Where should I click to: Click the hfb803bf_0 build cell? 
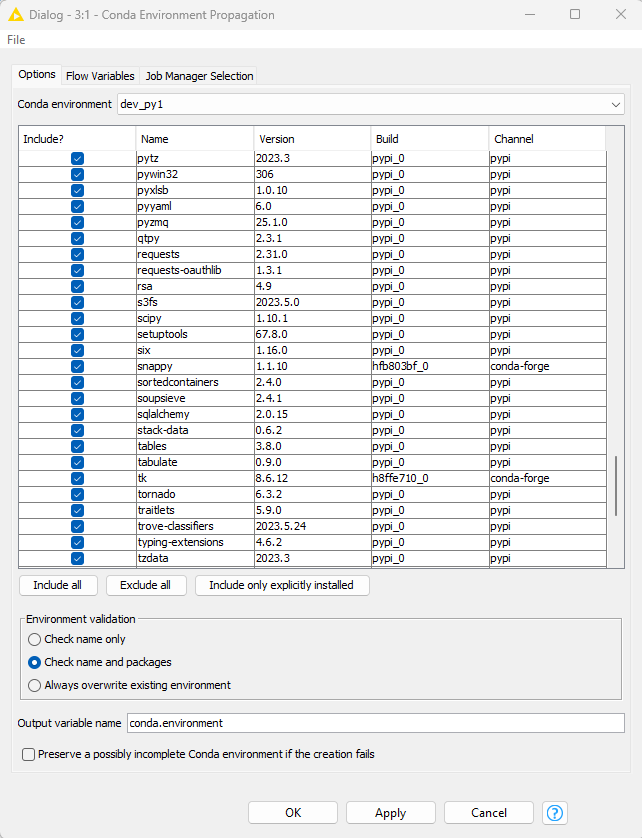point(430,367)
